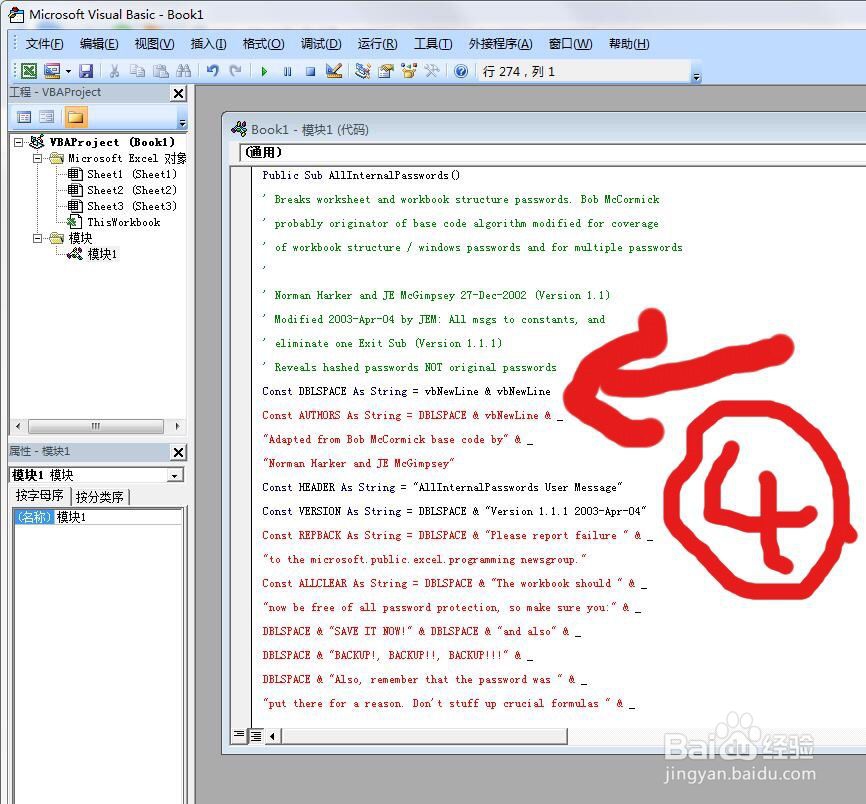
Task: Open Object Browser toolbar icon
Action: pyautogui.click(x=409, y=71)
